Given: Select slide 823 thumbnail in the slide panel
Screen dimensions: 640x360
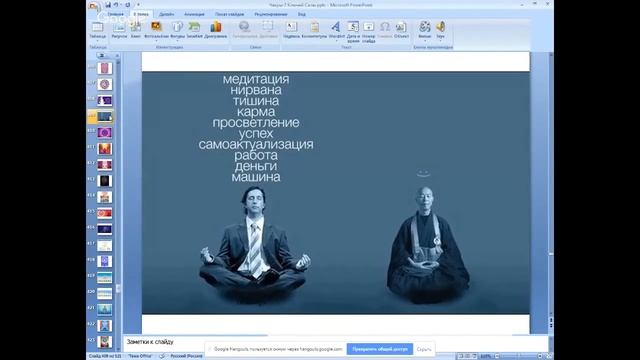Looking at the screenshot, I should [104, 342].
